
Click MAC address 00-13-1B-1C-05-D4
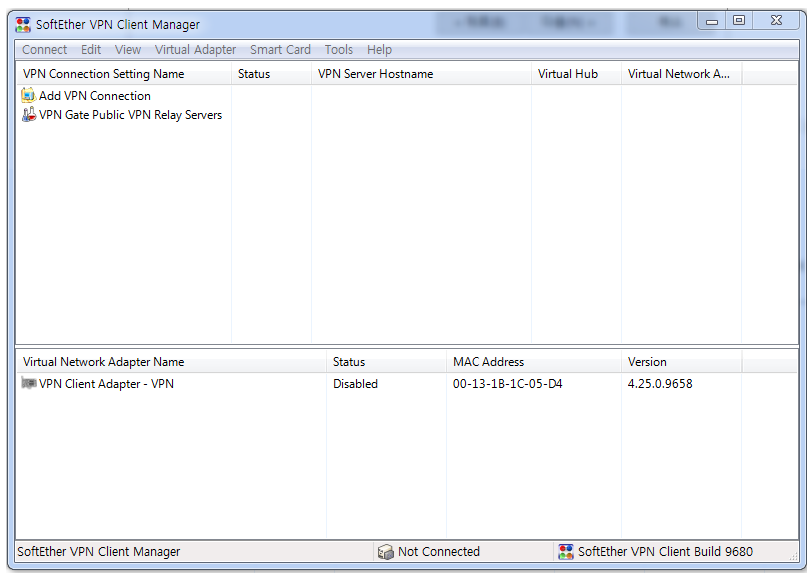point(508,384)
